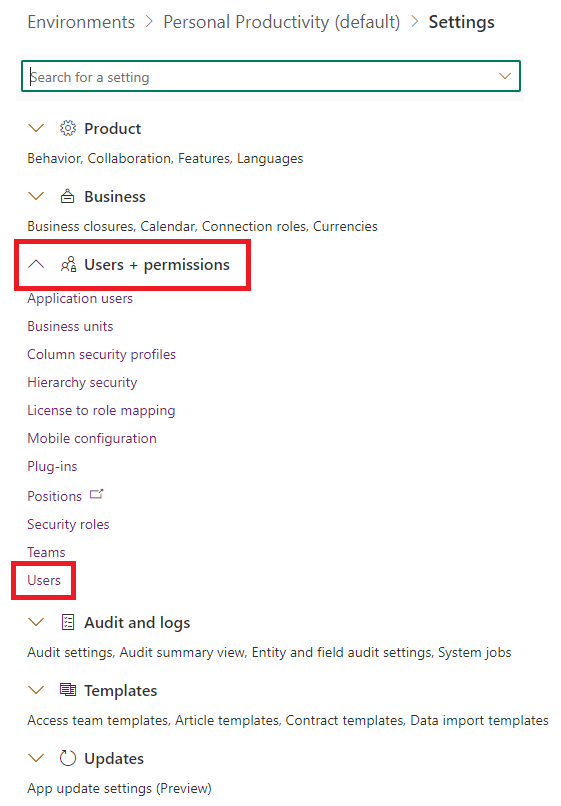Click the external link icon beside Positions

coord(96,494)
